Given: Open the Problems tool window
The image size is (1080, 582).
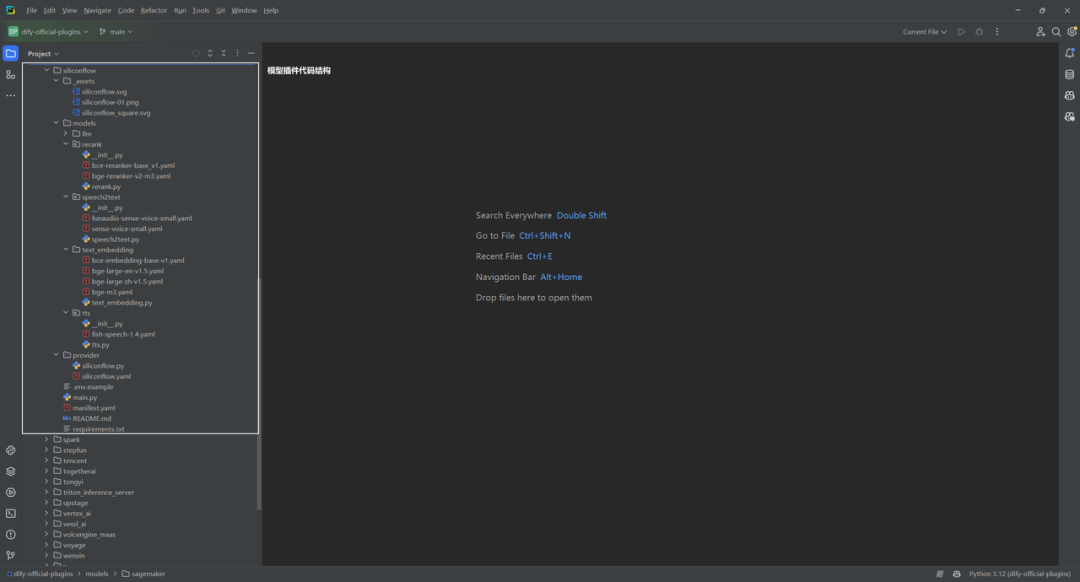Looking at the screenshot, I should click(x=10, y=534).
